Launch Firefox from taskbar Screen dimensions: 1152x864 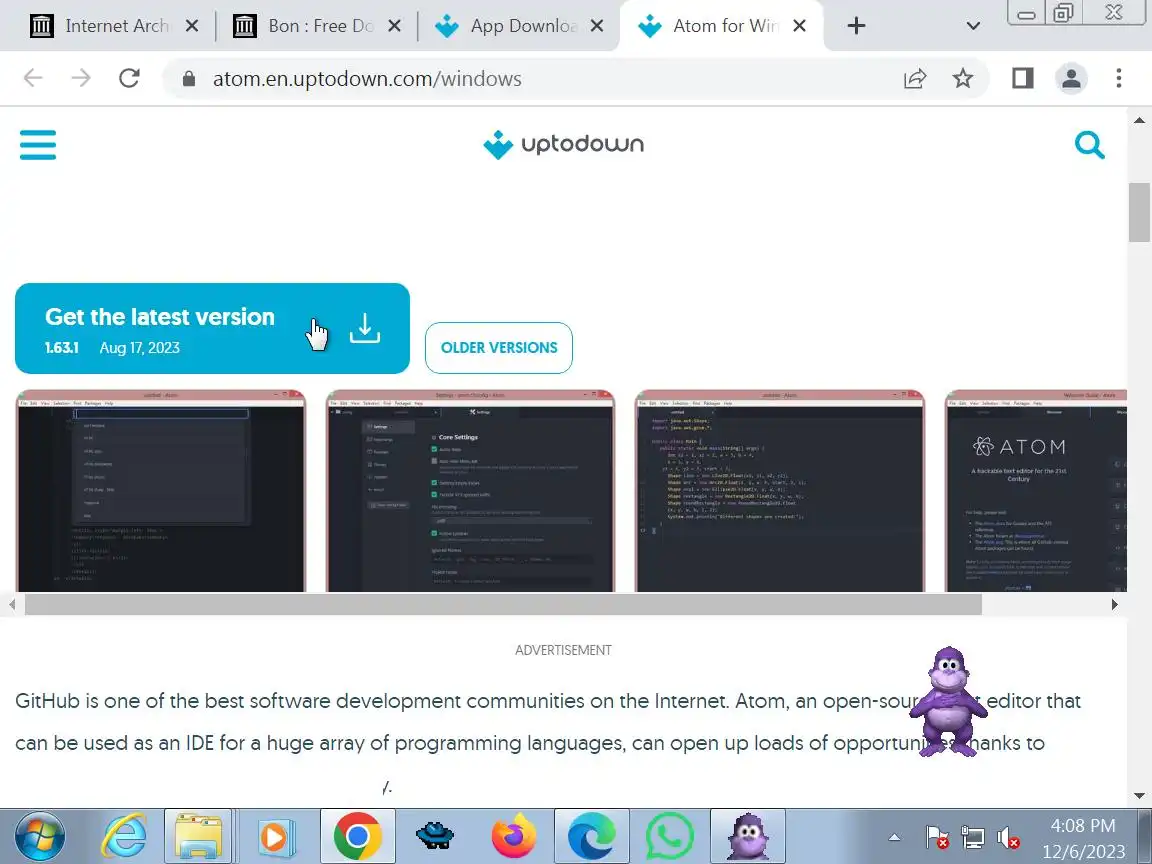[514, 836]
